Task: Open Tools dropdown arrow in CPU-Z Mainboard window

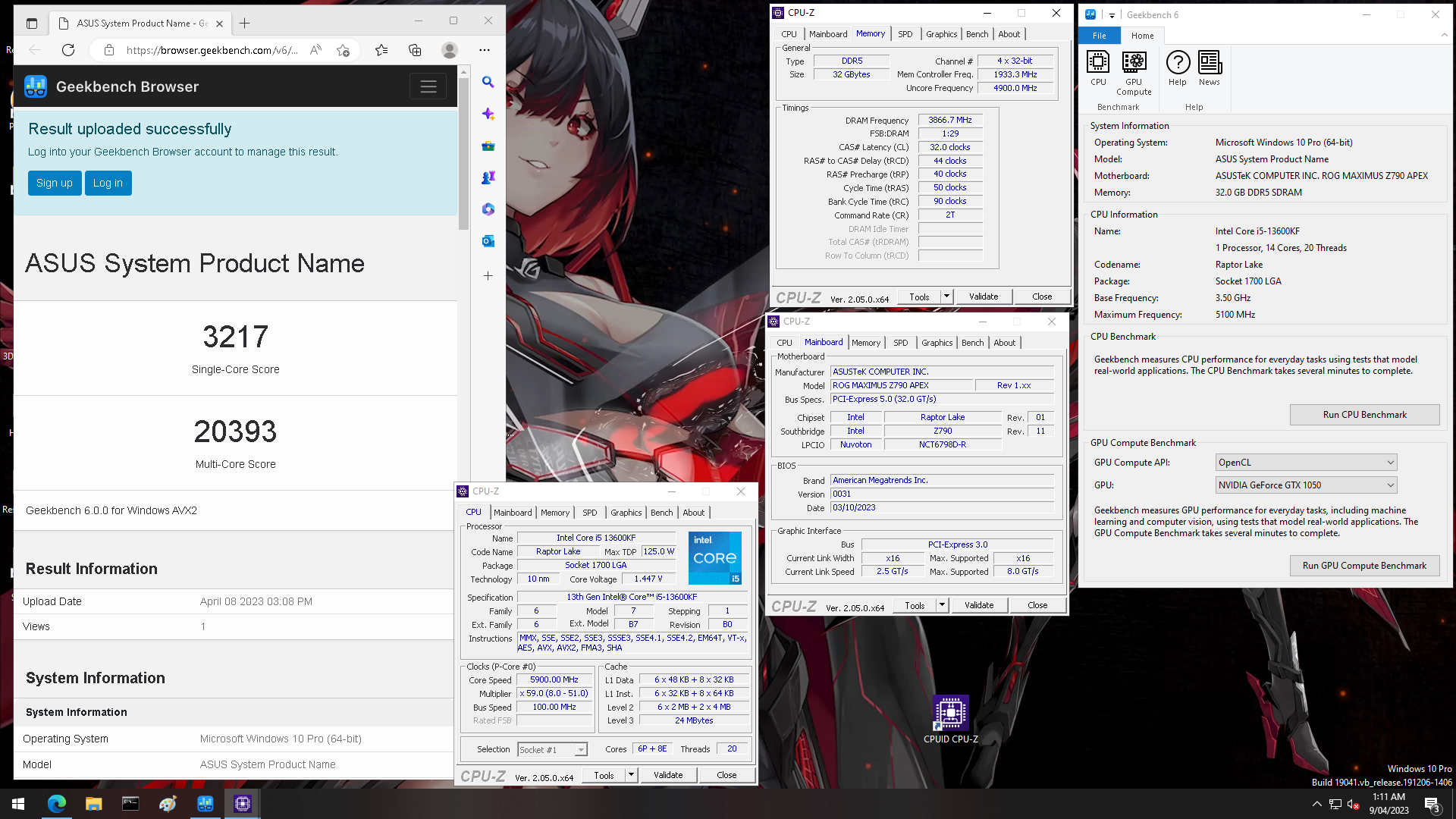Action: [x=942, y=605]
